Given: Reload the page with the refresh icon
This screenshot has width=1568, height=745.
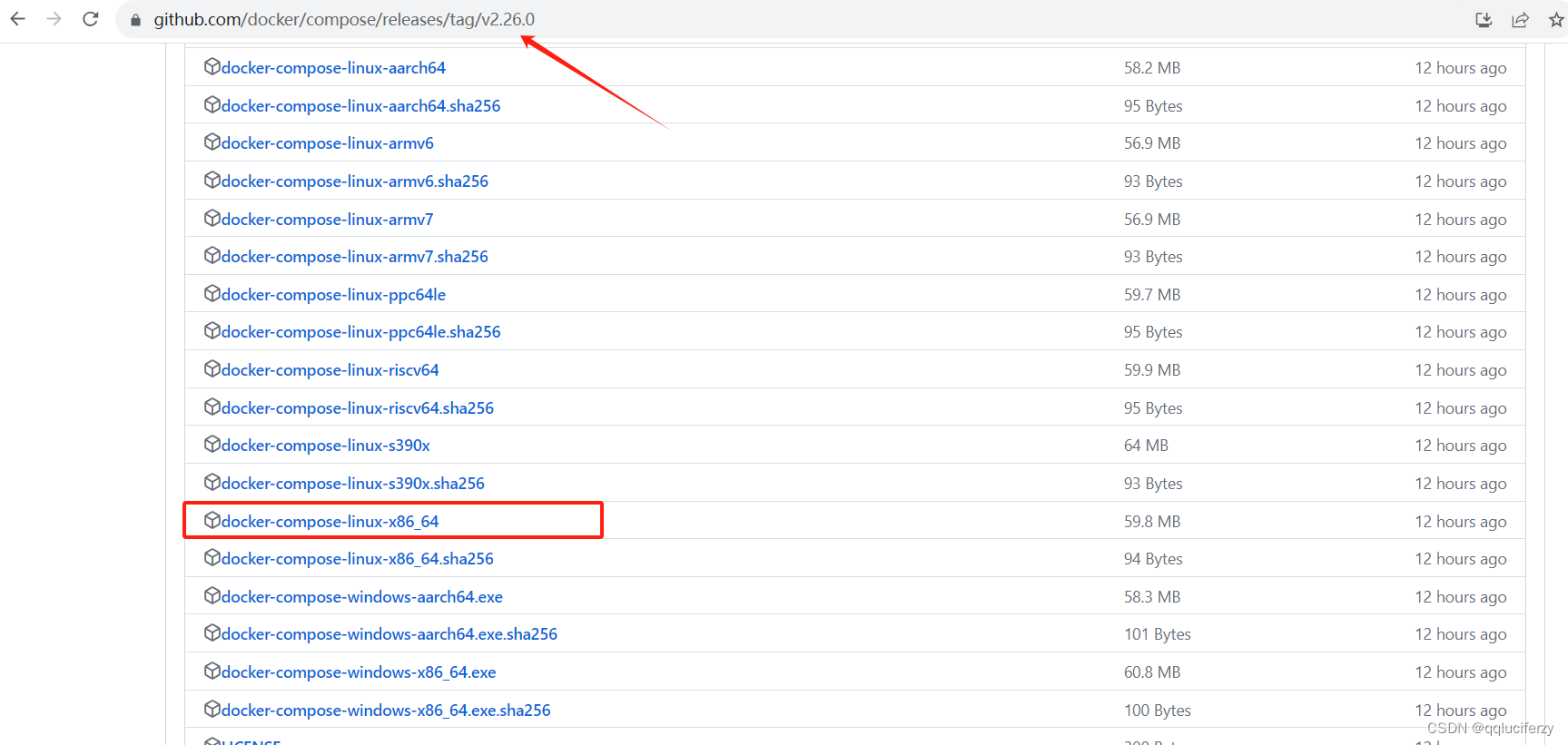Looking at the screenshot, I should click(91, 19).
